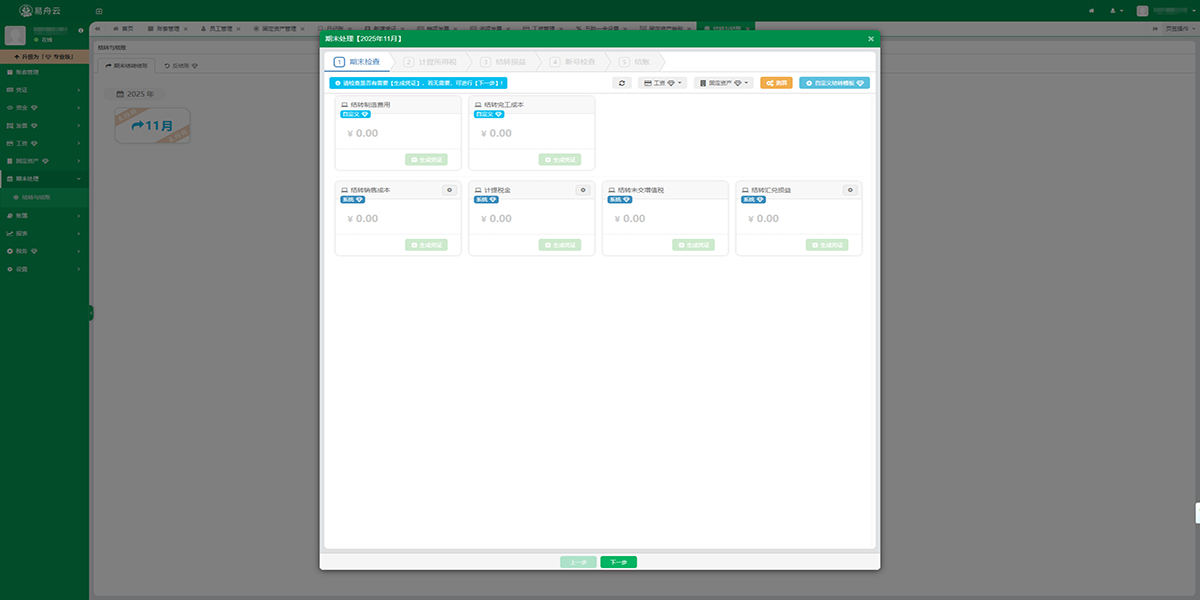Click the orange 测算 button

click(x=776, y=83)
